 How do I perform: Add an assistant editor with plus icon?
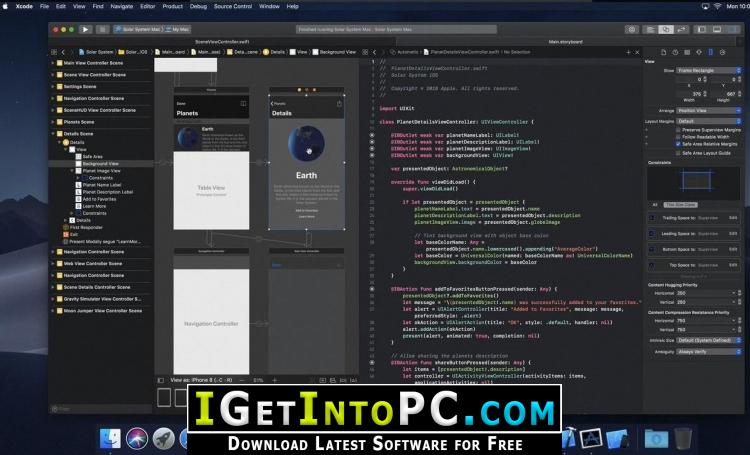coord(628,52)
